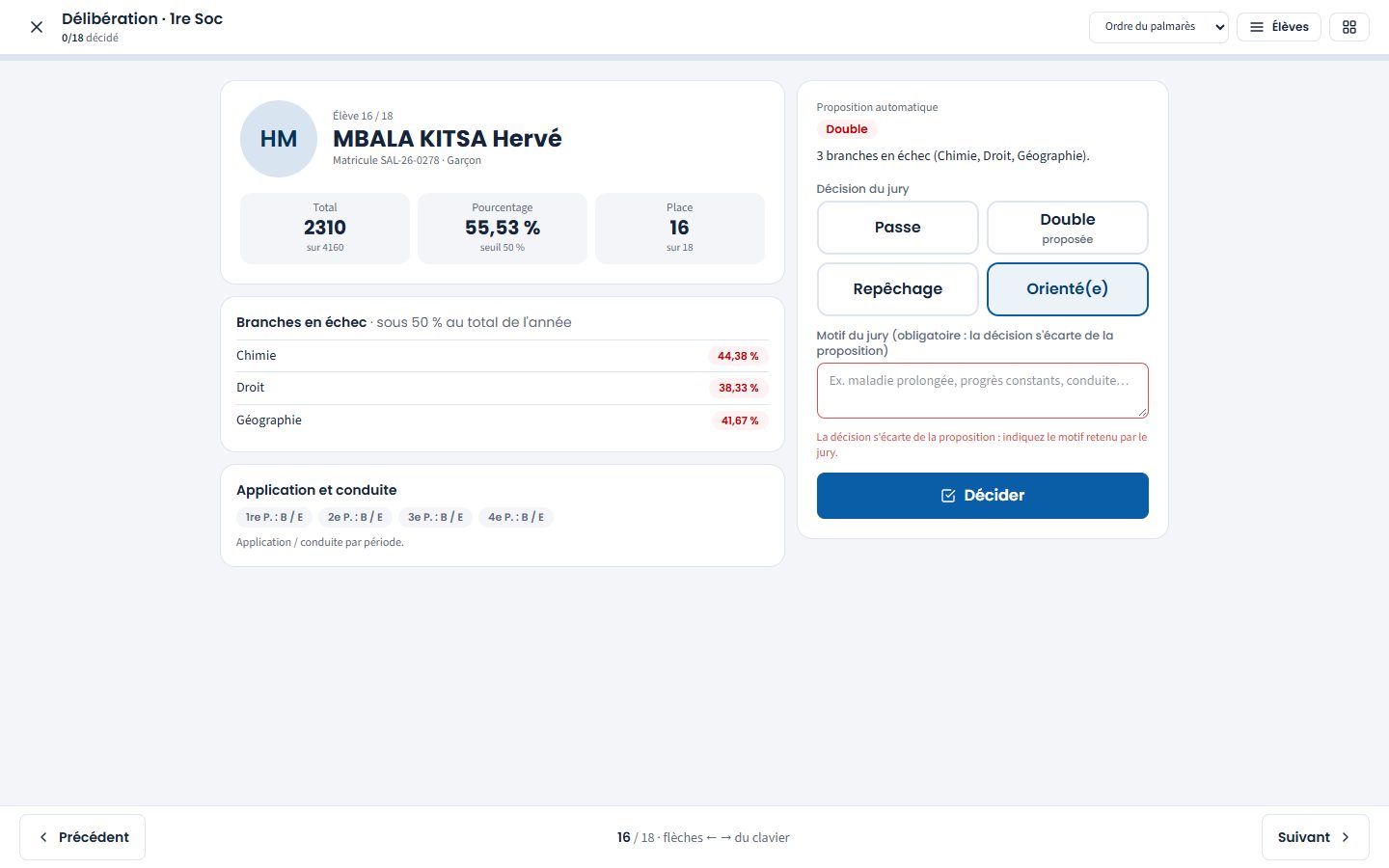Click the Droit failed branch row

503,388
